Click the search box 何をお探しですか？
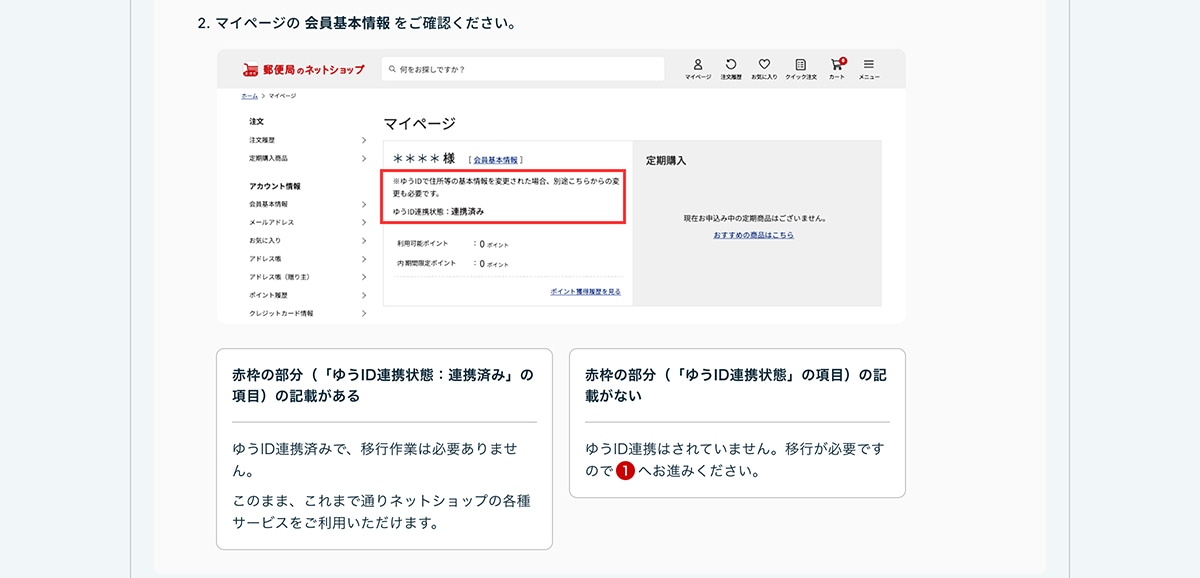1200x578 pixels. click(522, 69)
